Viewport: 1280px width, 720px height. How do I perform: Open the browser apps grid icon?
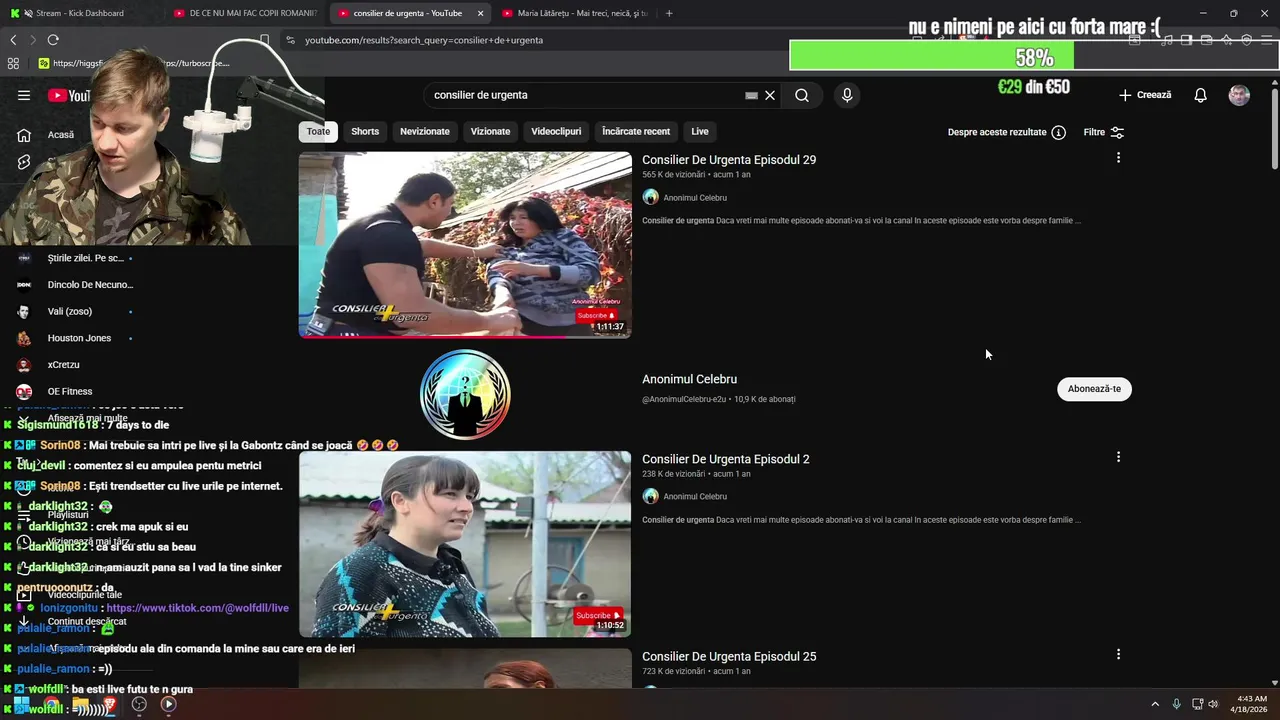pyautogui.click(x=13, y=63)
